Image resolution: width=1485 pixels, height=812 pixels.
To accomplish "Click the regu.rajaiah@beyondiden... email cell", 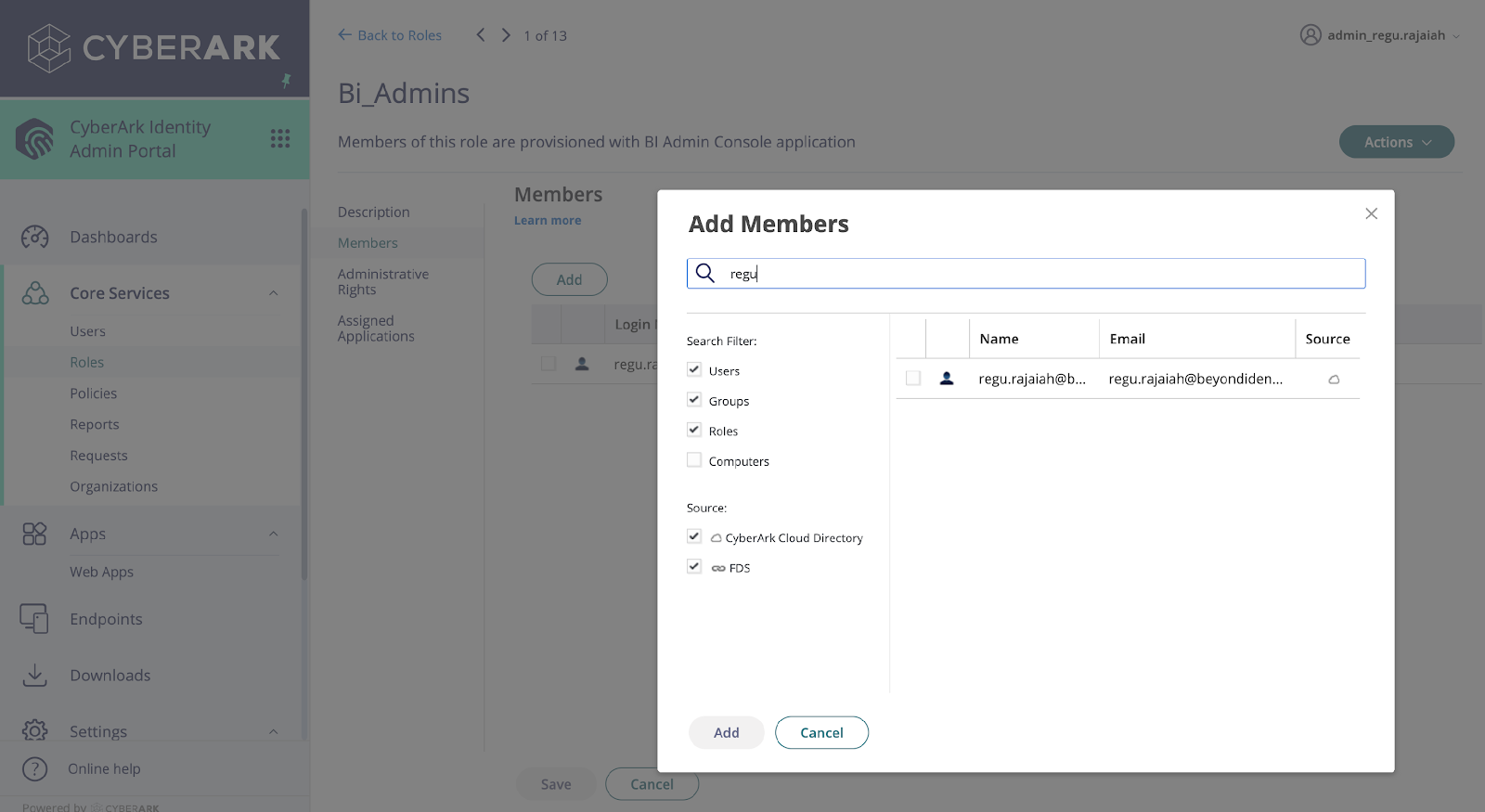I will click(x=1195, y=379).
